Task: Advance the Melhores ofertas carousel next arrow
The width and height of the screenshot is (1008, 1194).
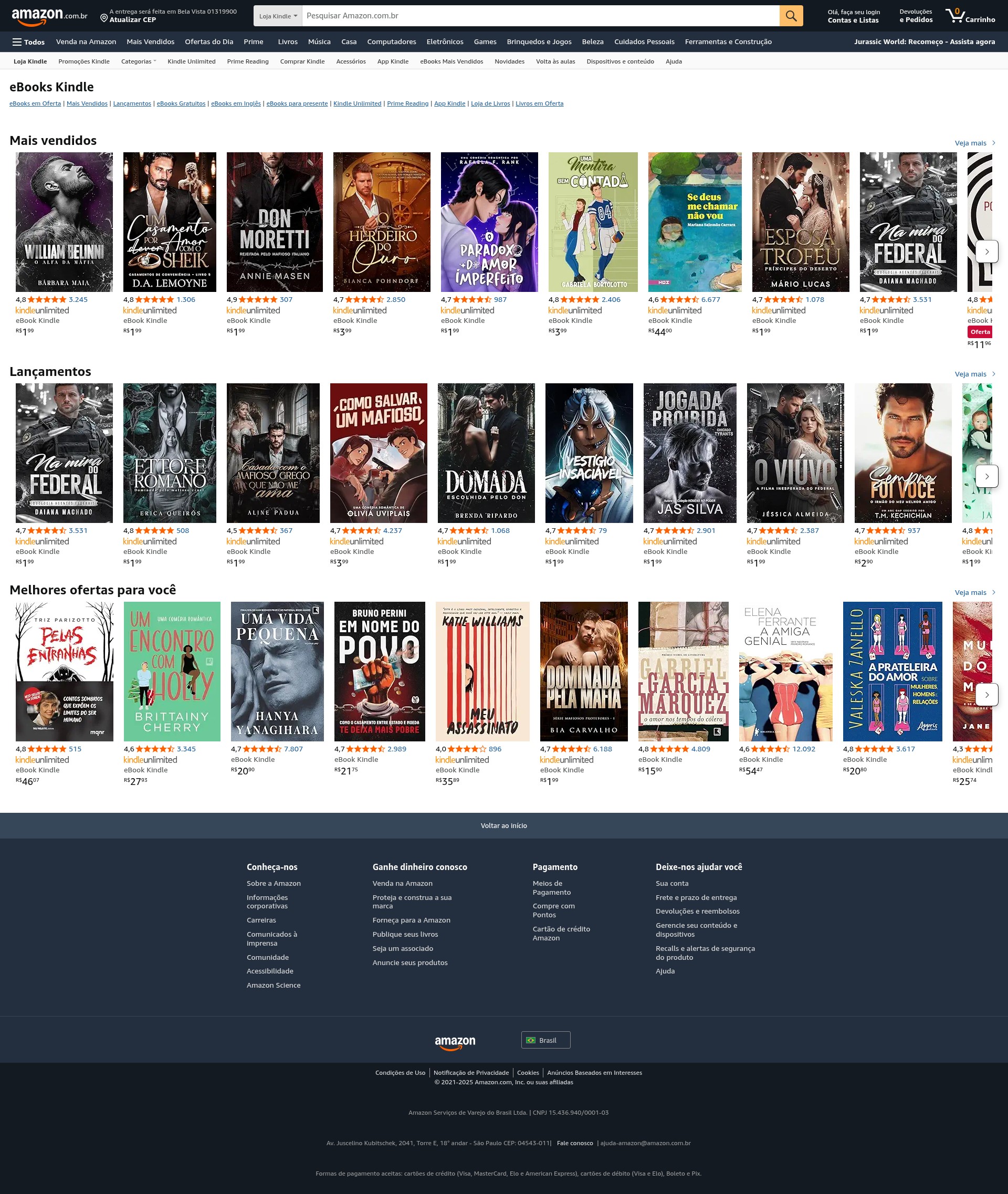Action: pos(986,695)
